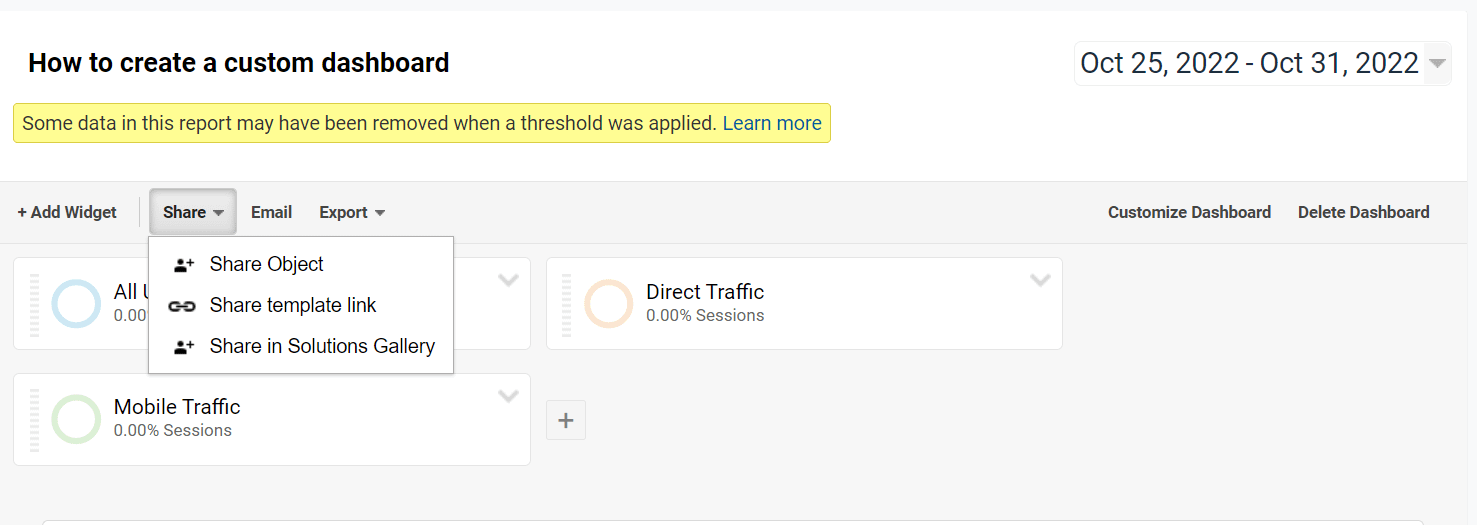
Task: Click the plus icon to add segment
Action: 566,420
